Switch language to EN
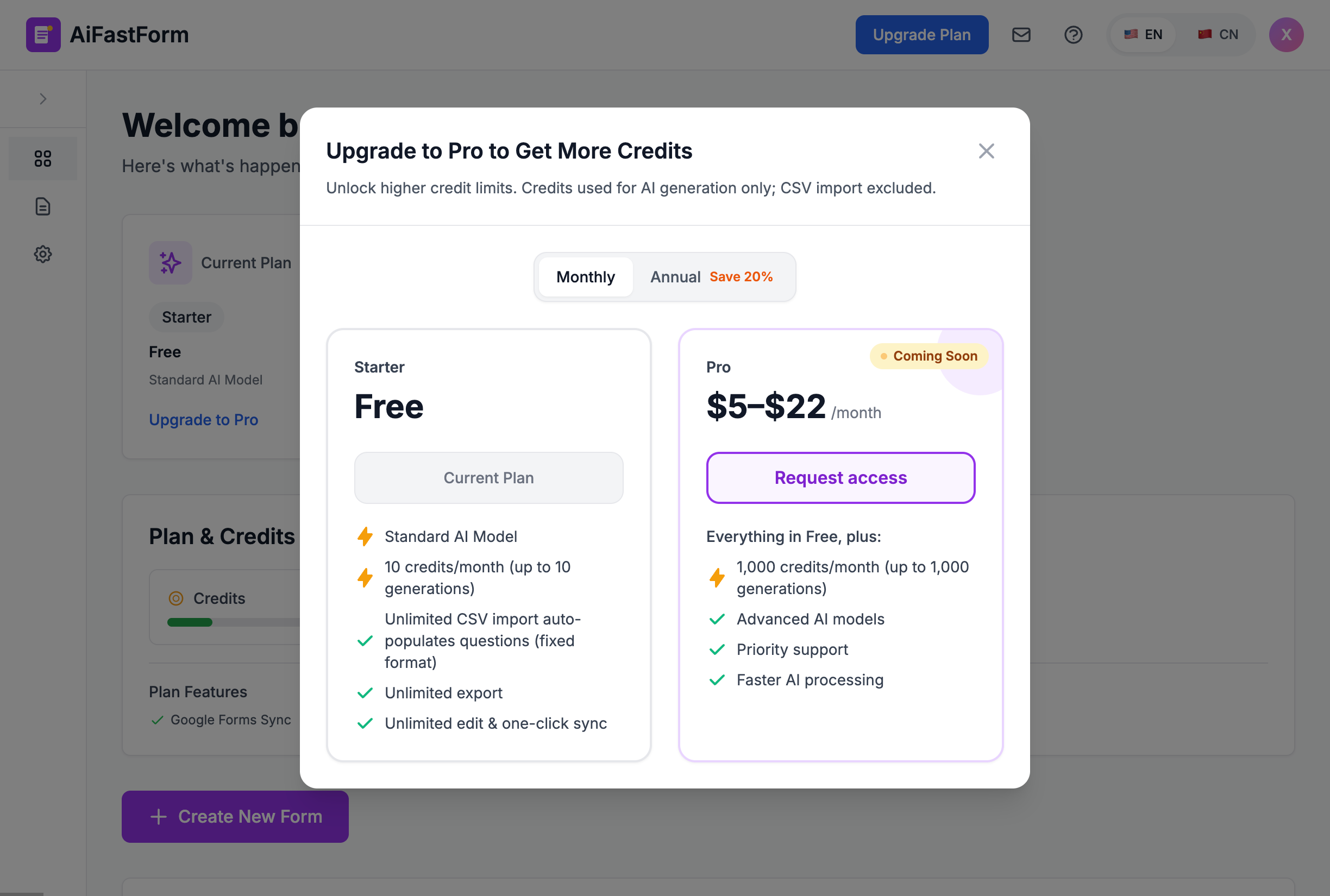 1143,35
